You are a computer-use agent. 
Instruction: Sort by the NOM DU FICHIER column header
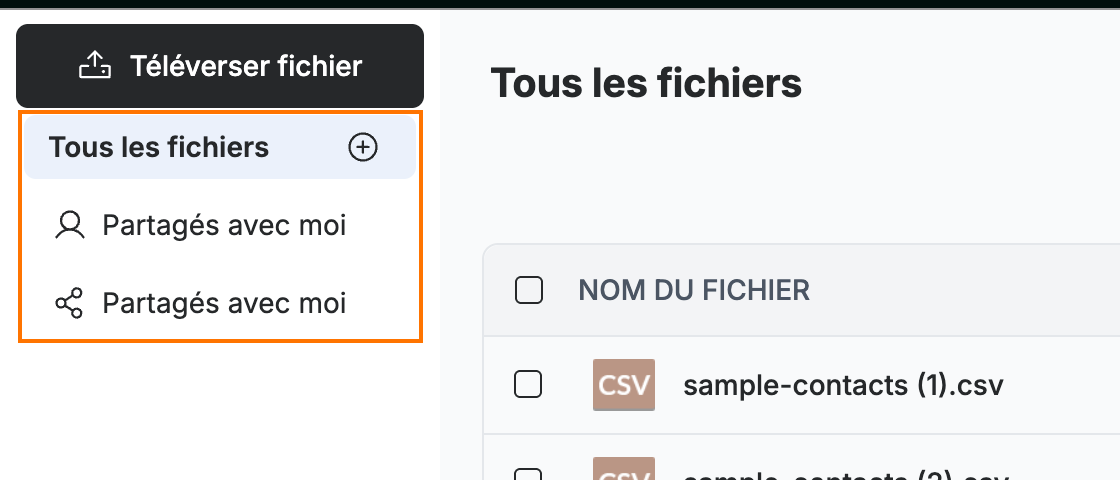click(x=694, y=291)
